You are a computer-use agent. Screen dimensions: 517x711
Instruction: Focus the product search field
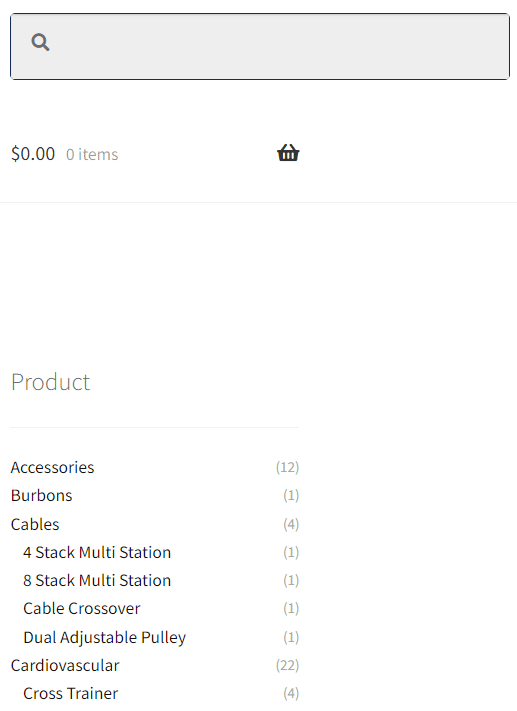coord(260,47)
